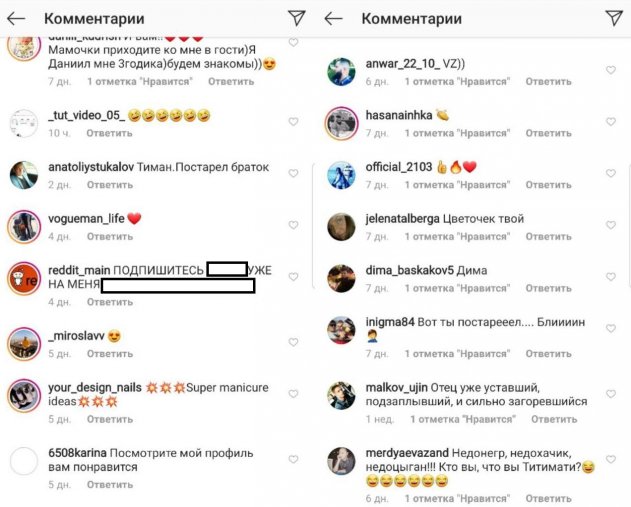Heart the reddit_main comment
The image size is (631, 507).
[x=293, y=277]
